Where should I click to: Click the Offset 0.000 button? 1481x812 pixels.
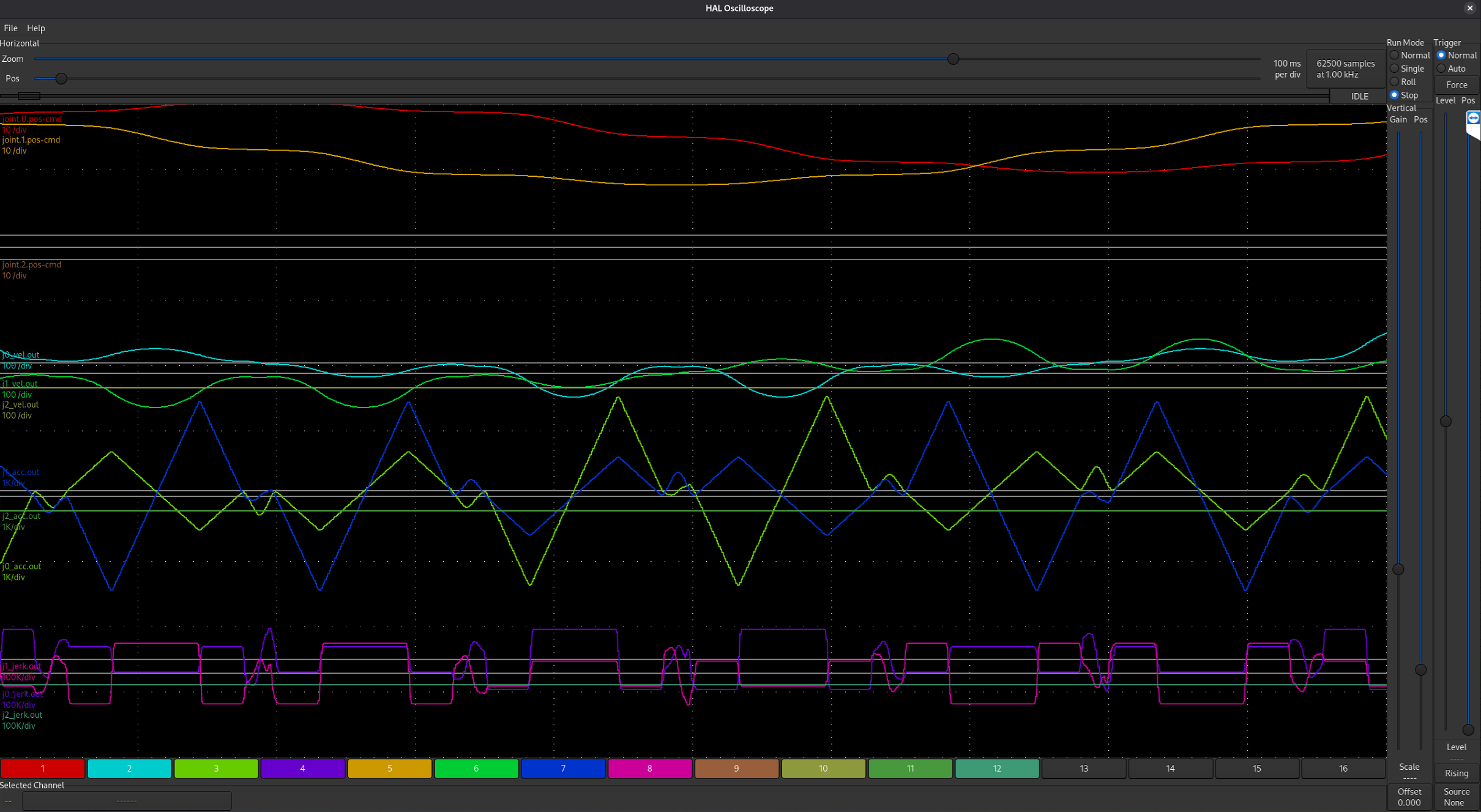point(1409,797)
